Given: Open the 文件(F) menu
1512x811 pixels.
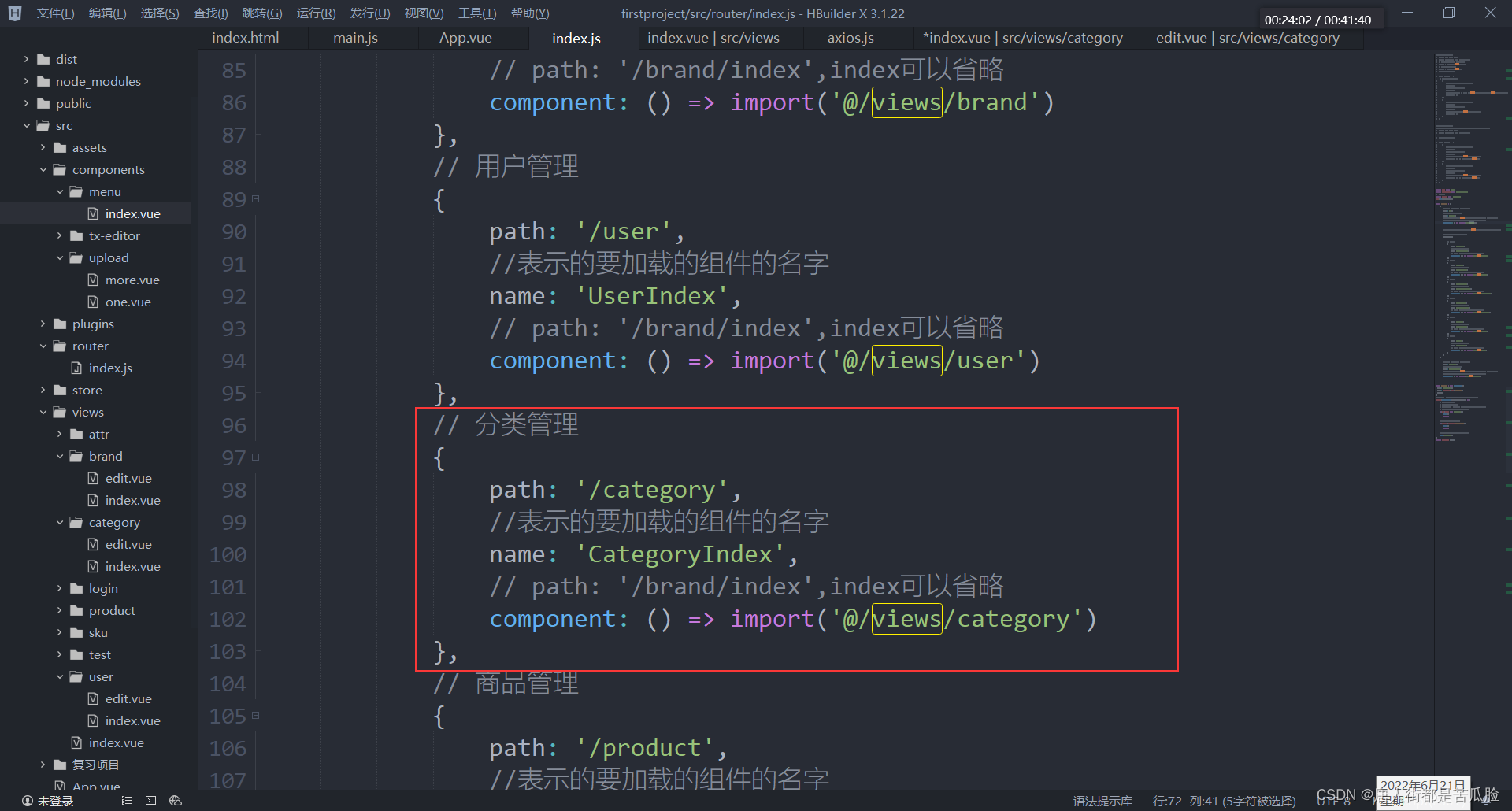Looking at the screenshot, I should pos(55,13).
